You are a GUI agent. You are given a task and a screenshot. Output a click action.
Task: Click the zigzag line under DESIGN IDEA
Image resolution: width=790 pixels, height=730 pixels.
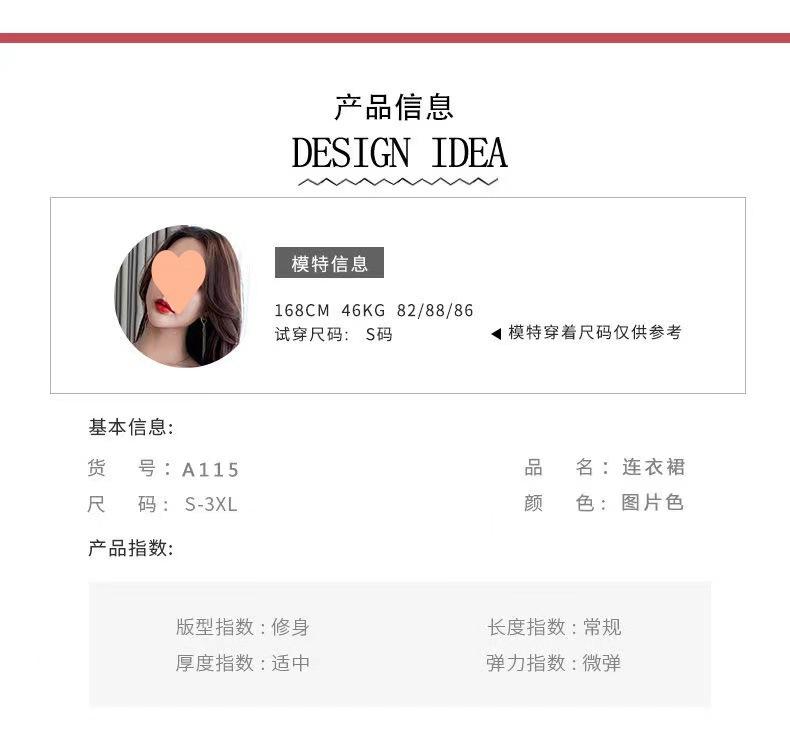coord(398,181)
